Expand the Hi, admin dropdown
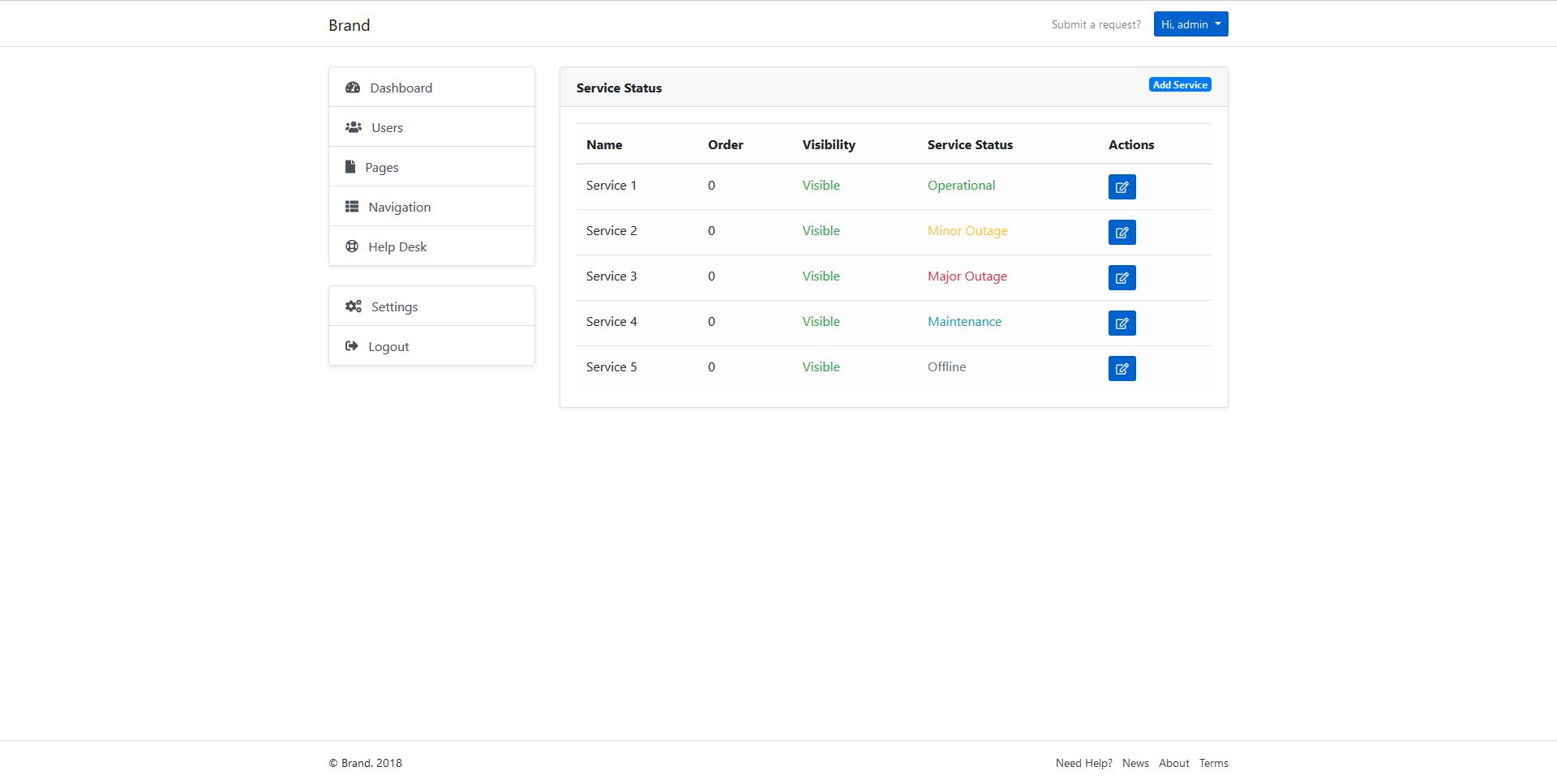This screenshot has height=784, width=1557. (x=1190, y=24)
